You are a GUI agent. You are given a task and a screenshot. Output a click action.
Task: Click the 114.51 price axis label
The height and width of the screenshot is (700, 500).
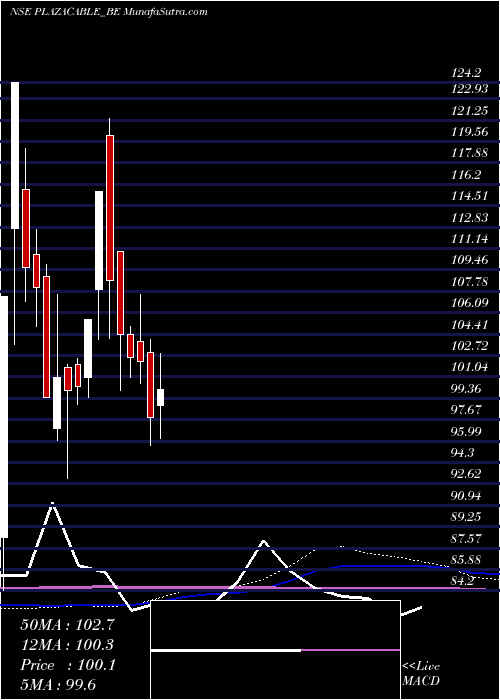(x=469, y=196)
